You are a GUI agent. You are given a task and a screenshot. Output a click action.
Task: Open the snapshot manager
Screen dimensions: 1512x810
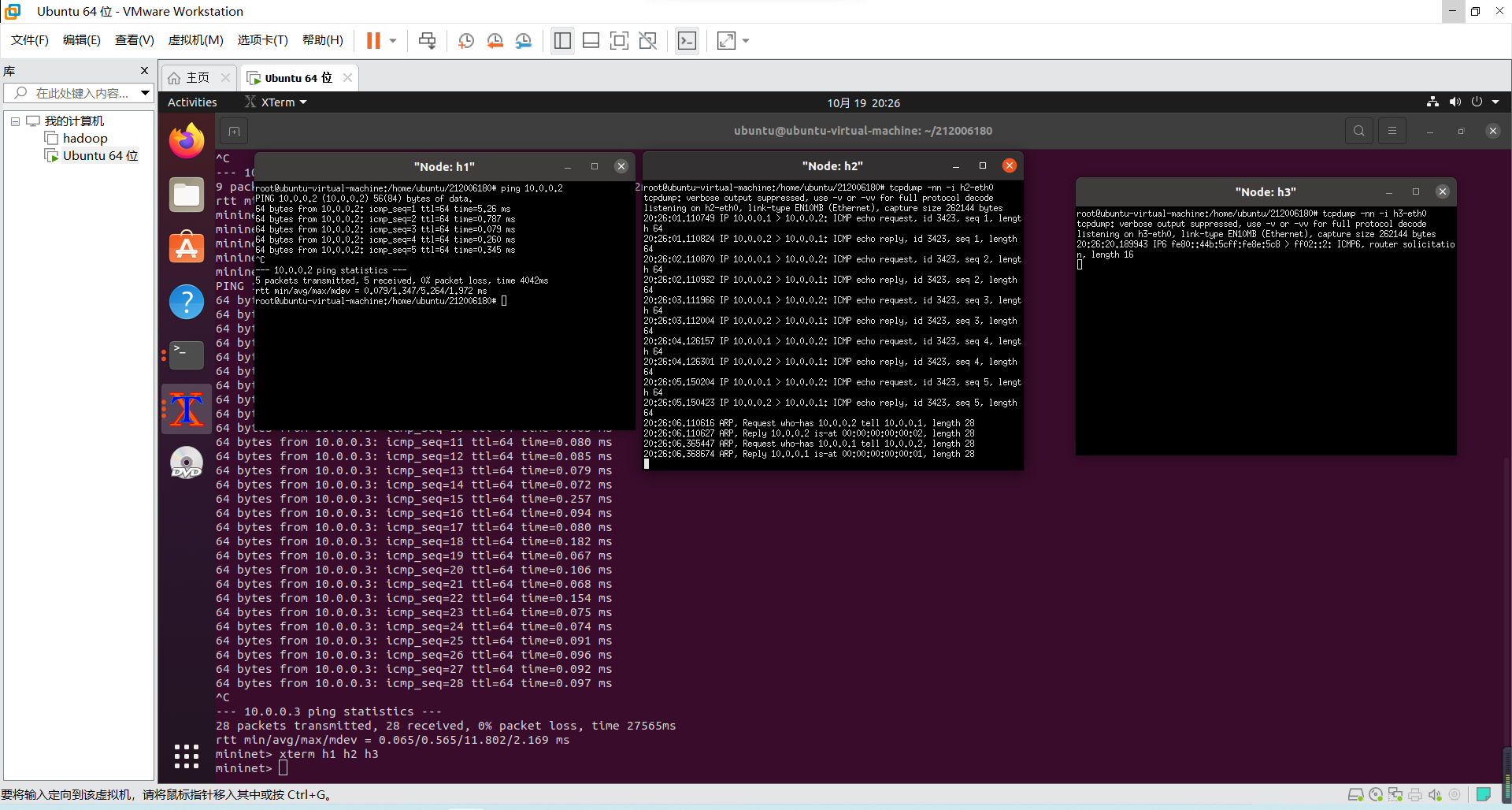point(524,41)
